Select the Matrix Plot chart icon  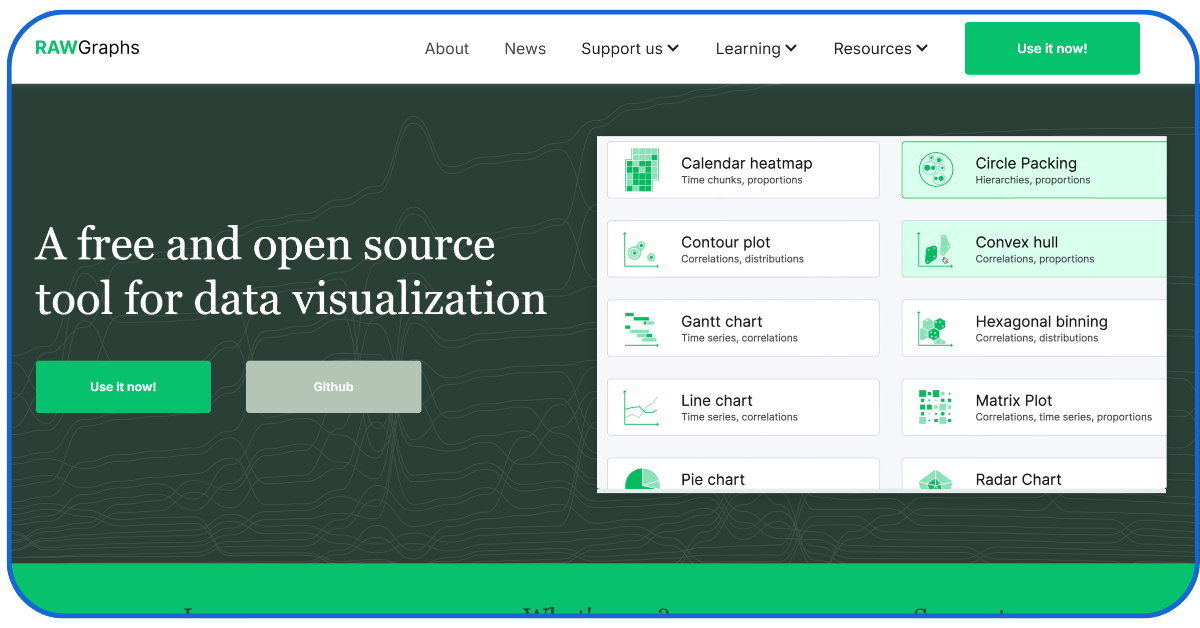(934, 406)
